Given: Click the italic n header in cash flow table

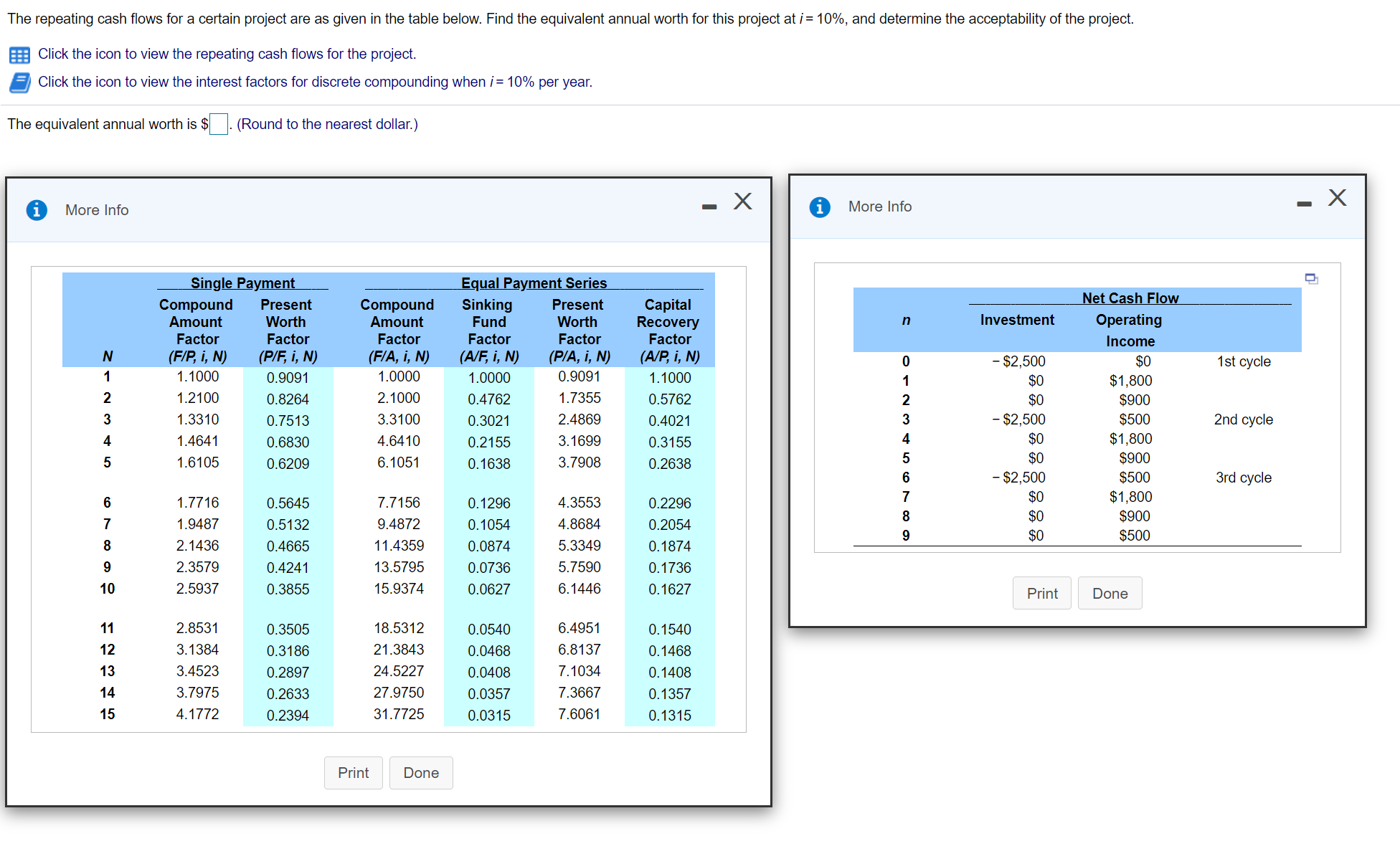Looking at the screenshot, I should pos(906,320).
